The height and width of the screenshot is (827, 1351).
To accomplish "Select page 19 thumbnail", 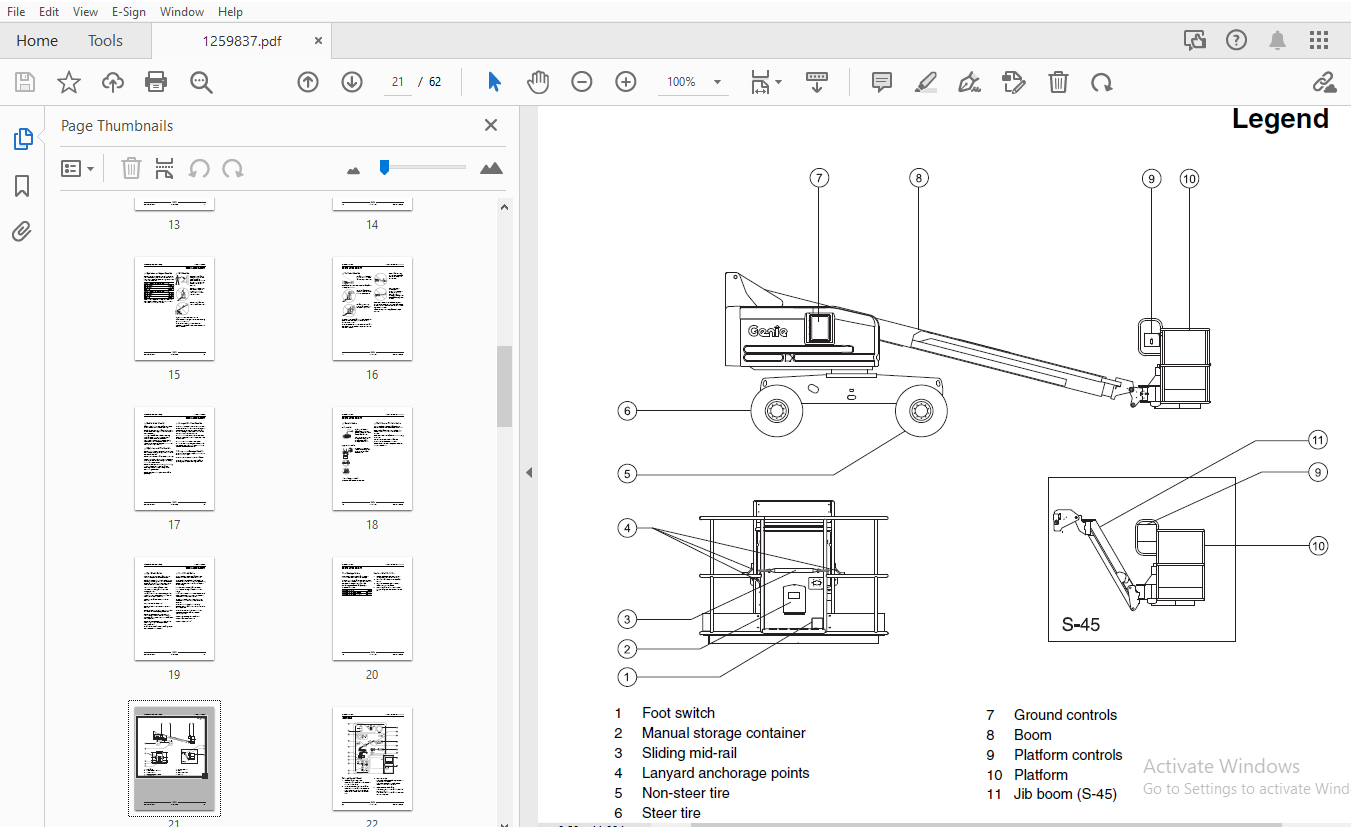I will [x=174, y=609].
